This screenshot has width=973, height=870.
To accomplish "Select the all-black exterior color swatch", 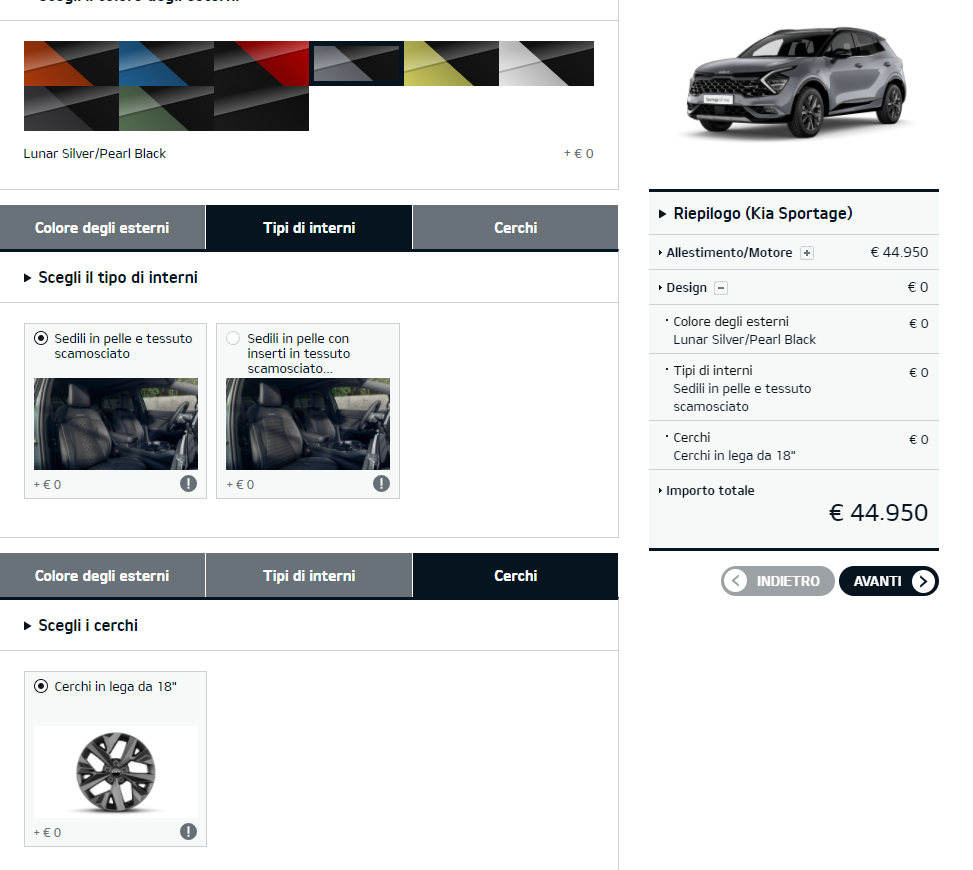I will (261, 109).
